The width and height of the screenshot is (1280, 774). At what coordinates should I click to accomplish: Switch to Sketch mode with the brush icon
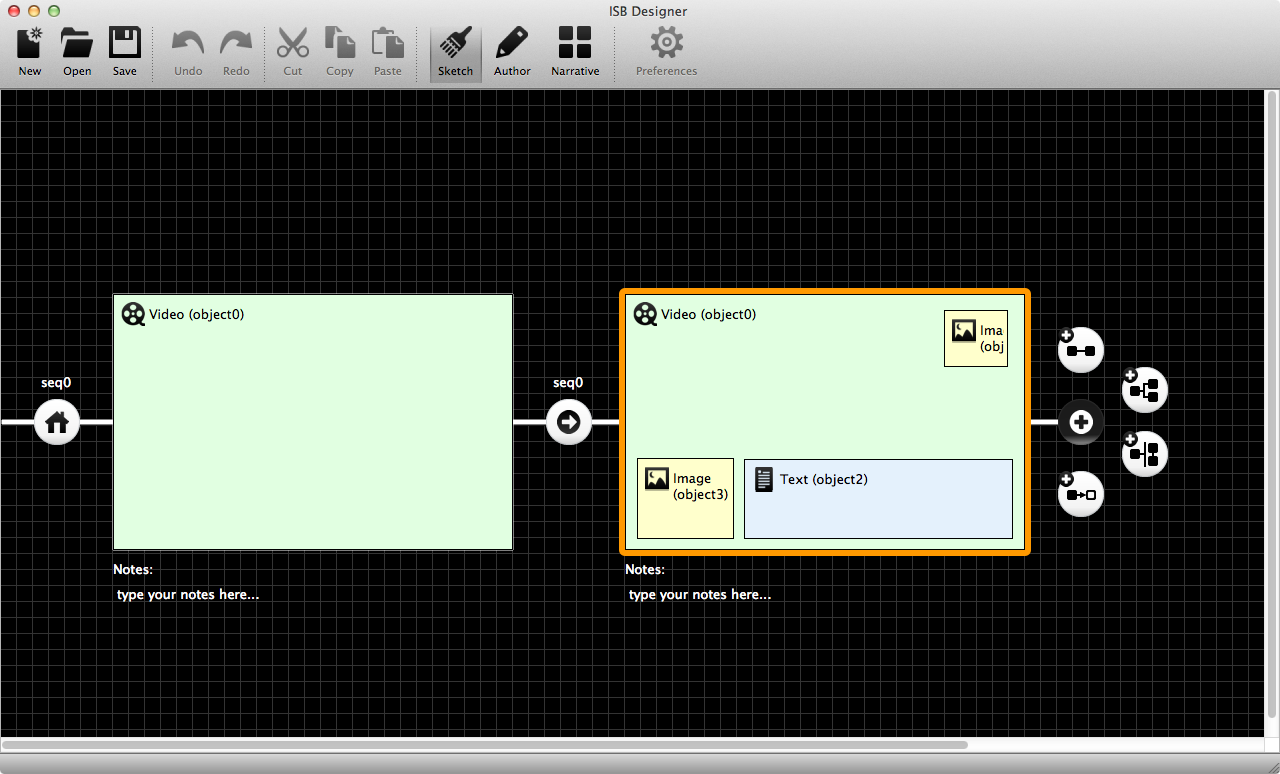[x=455, y=43]
